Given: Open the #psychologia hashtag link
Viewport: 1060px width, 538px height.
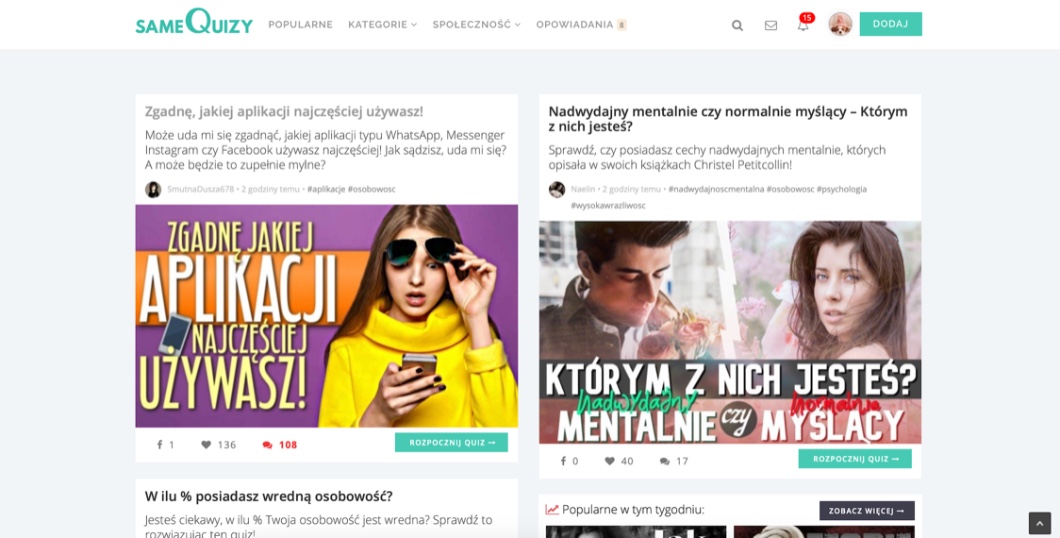Looking at the screenshot, I should (x=841, y=189).
